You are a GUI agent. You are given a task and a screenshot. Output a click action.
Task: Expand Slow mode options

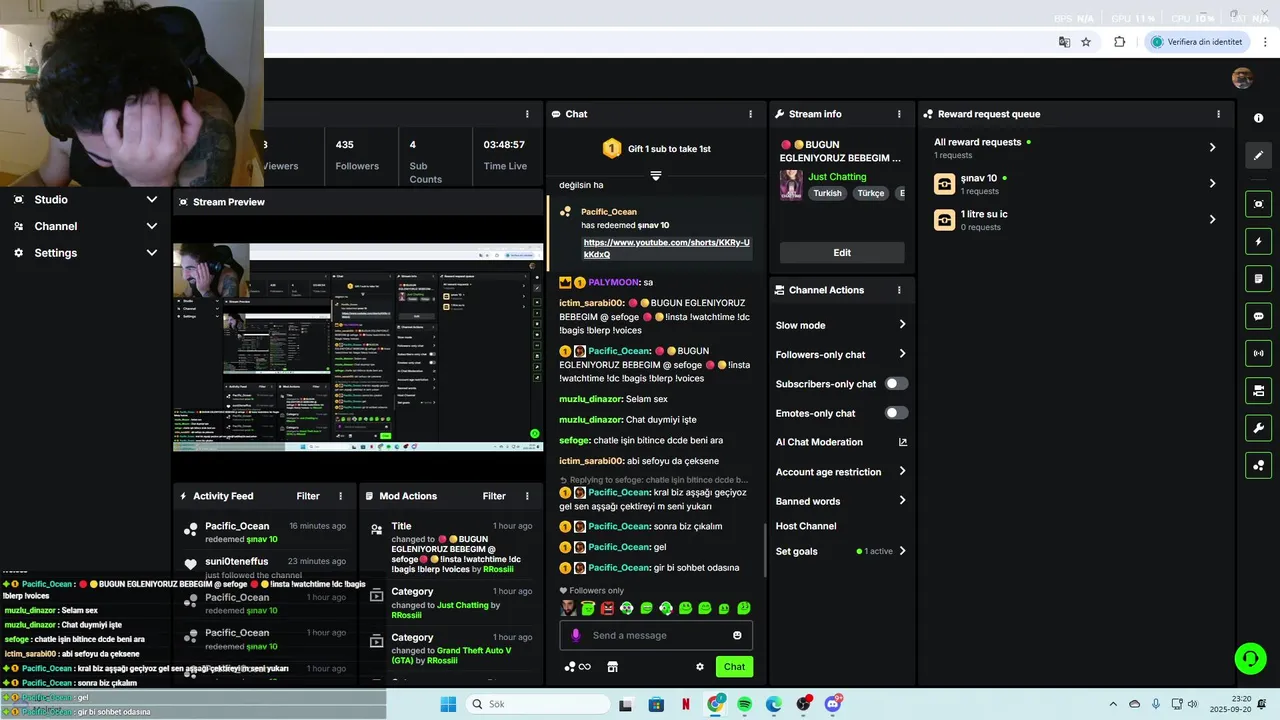902,325
